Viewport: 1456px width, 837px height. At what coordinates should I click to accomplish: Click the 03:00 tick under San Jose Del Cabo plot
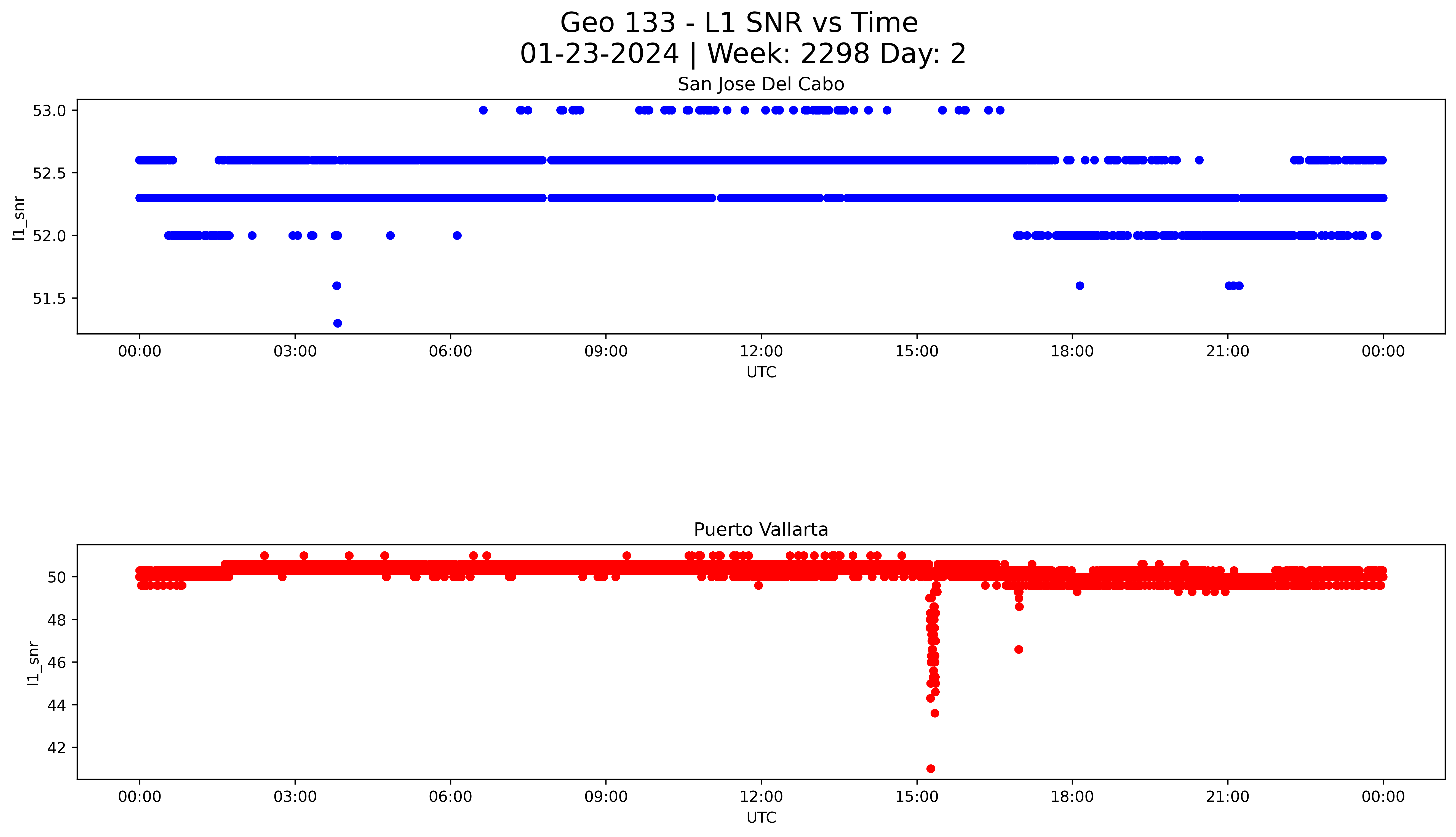[295, 351]
